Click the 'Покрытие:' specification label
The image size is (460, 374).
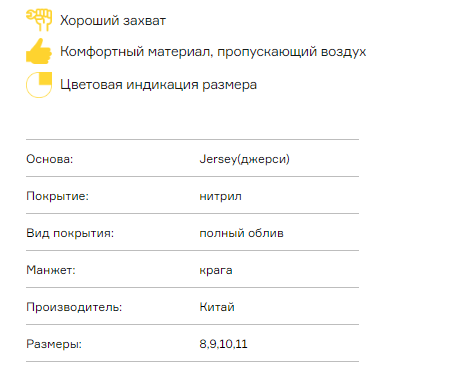pyautogui.click(x=58, y=196)
